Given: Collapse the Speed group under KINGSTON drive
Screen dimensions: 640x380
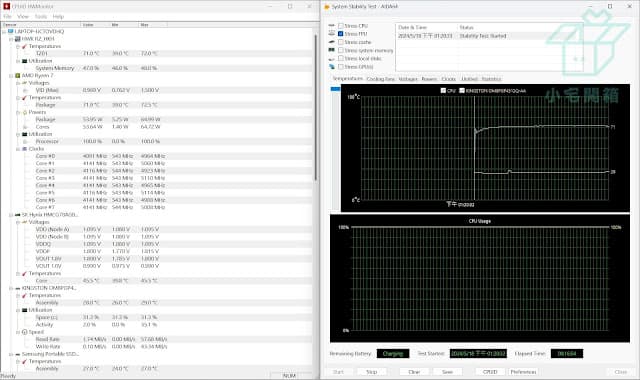Looking at the screenshot, I should (x=18, y=332).
